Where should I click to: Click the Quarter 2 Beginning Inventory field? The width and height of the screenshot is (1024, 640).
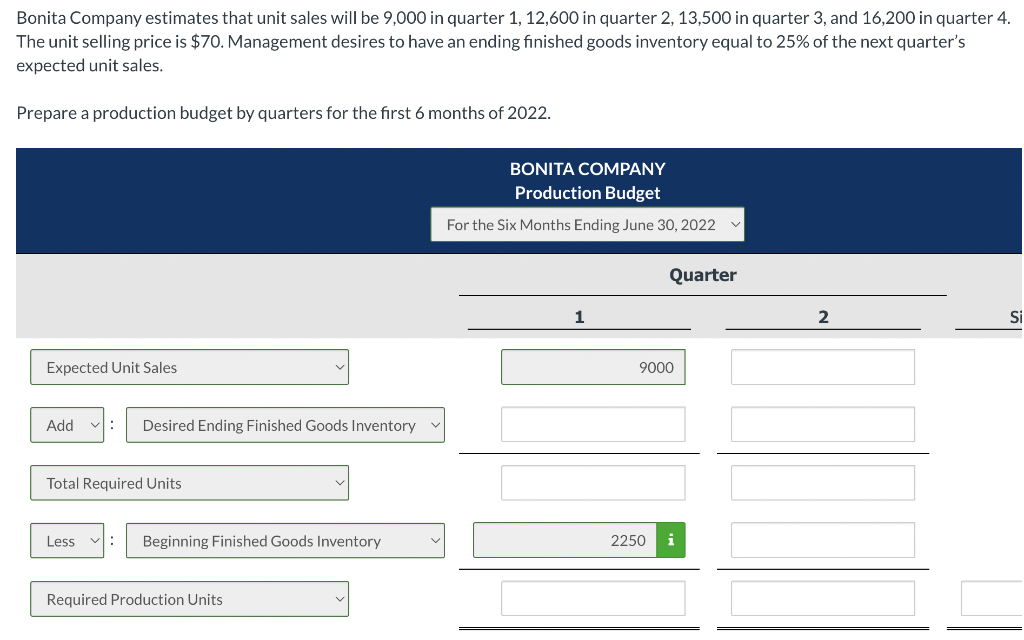(822, 540)
